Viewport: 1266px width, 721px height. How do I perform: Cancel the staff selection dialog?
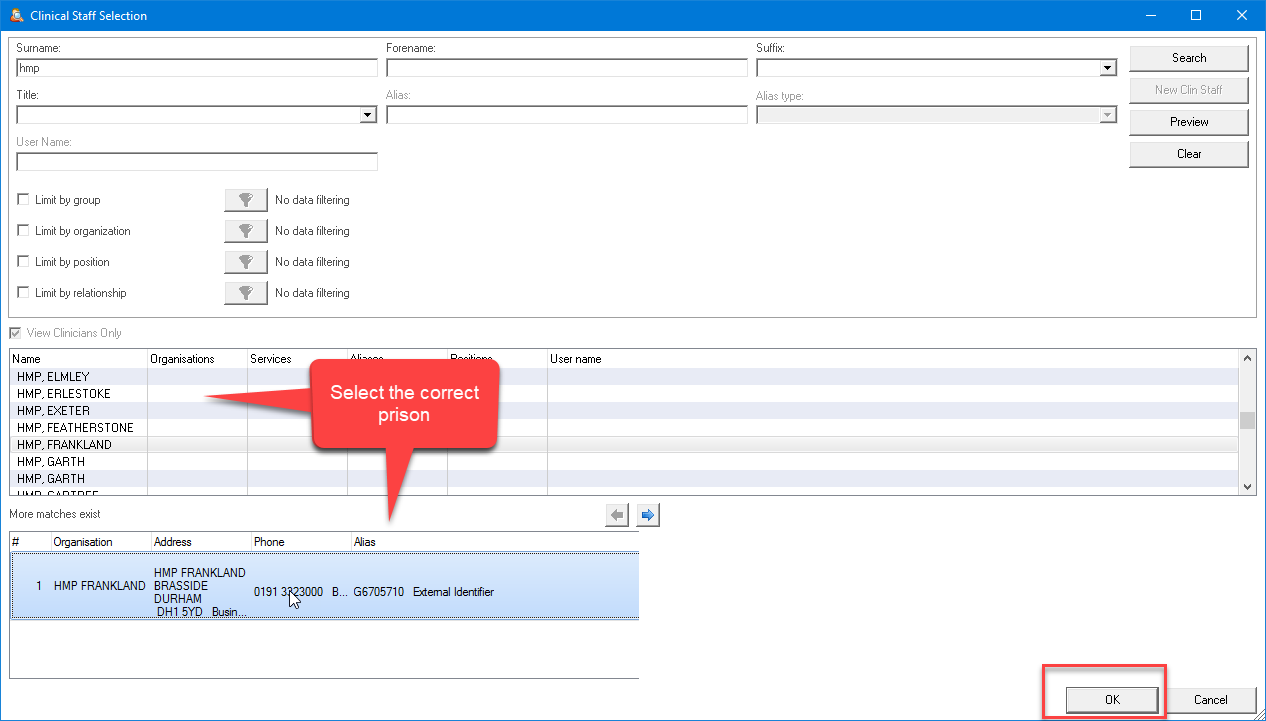point(1210,700)
